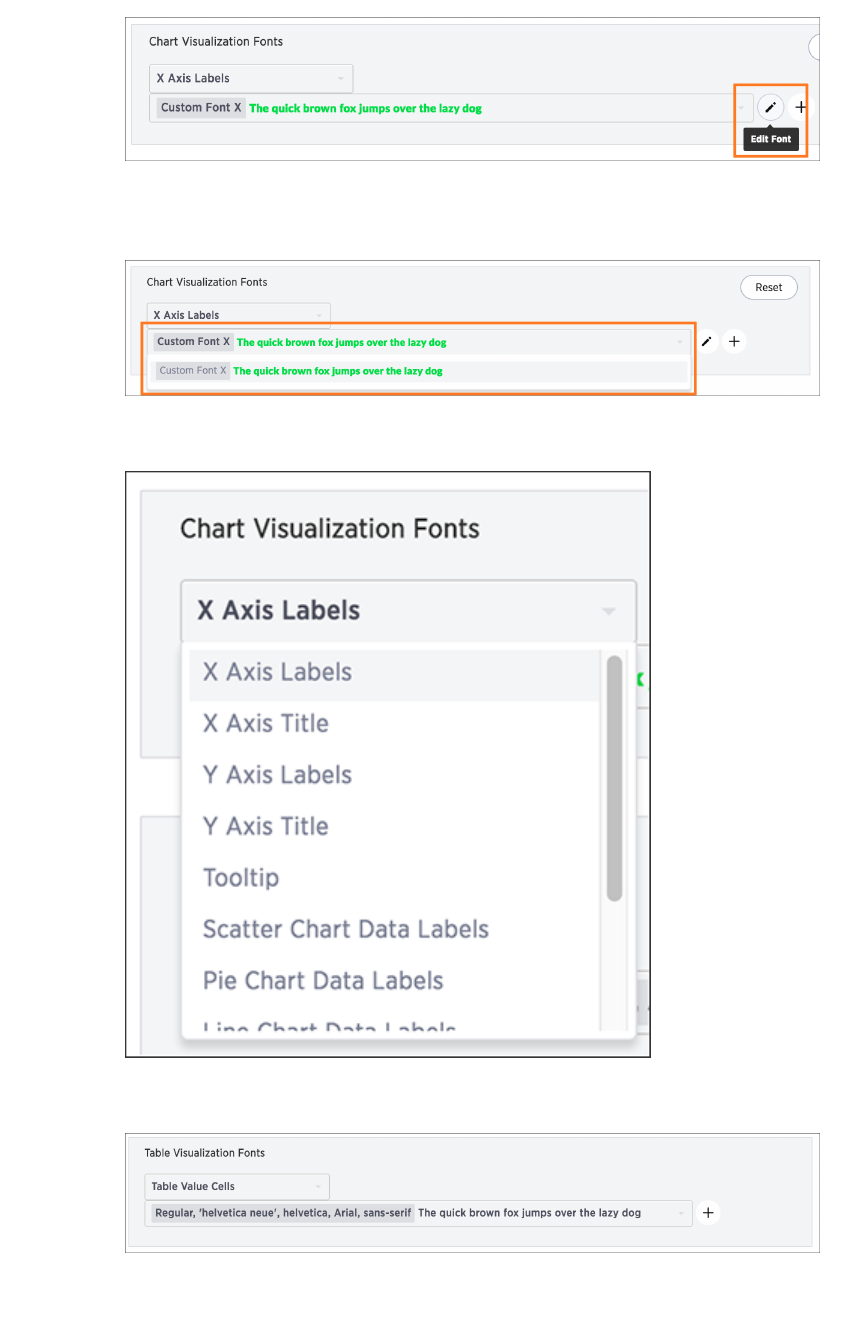The image size is (864, 1344).
Task: Open X Axis Labels dropdown in top panel
Action: [250, 78]
